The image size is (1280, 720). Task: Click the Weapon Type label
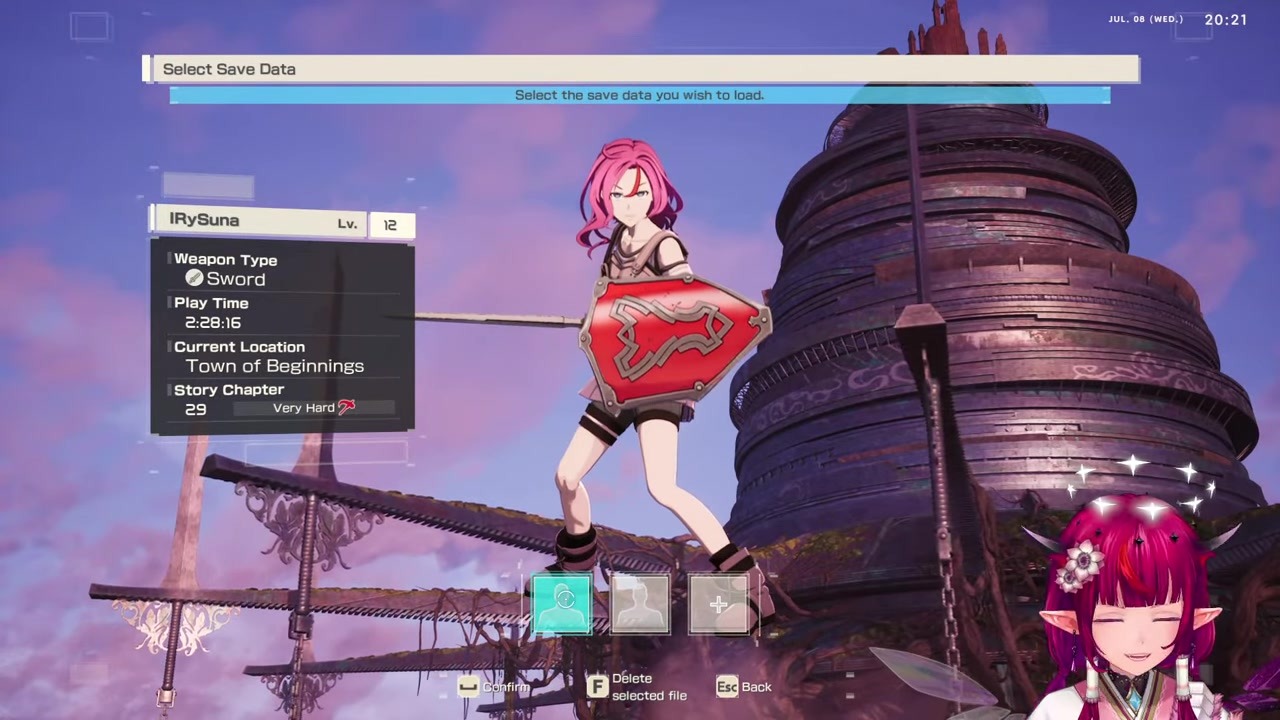point(226,260)
